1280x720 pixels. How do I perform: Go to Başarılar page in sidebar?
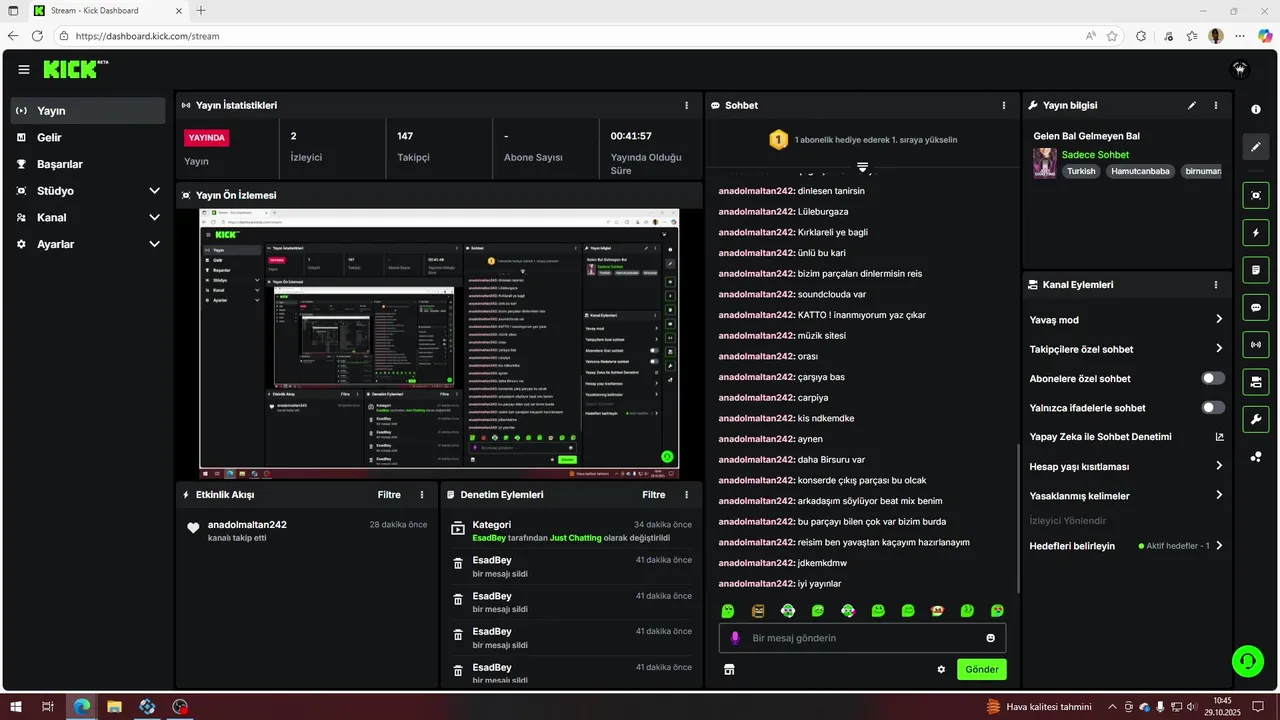(88, 164)
